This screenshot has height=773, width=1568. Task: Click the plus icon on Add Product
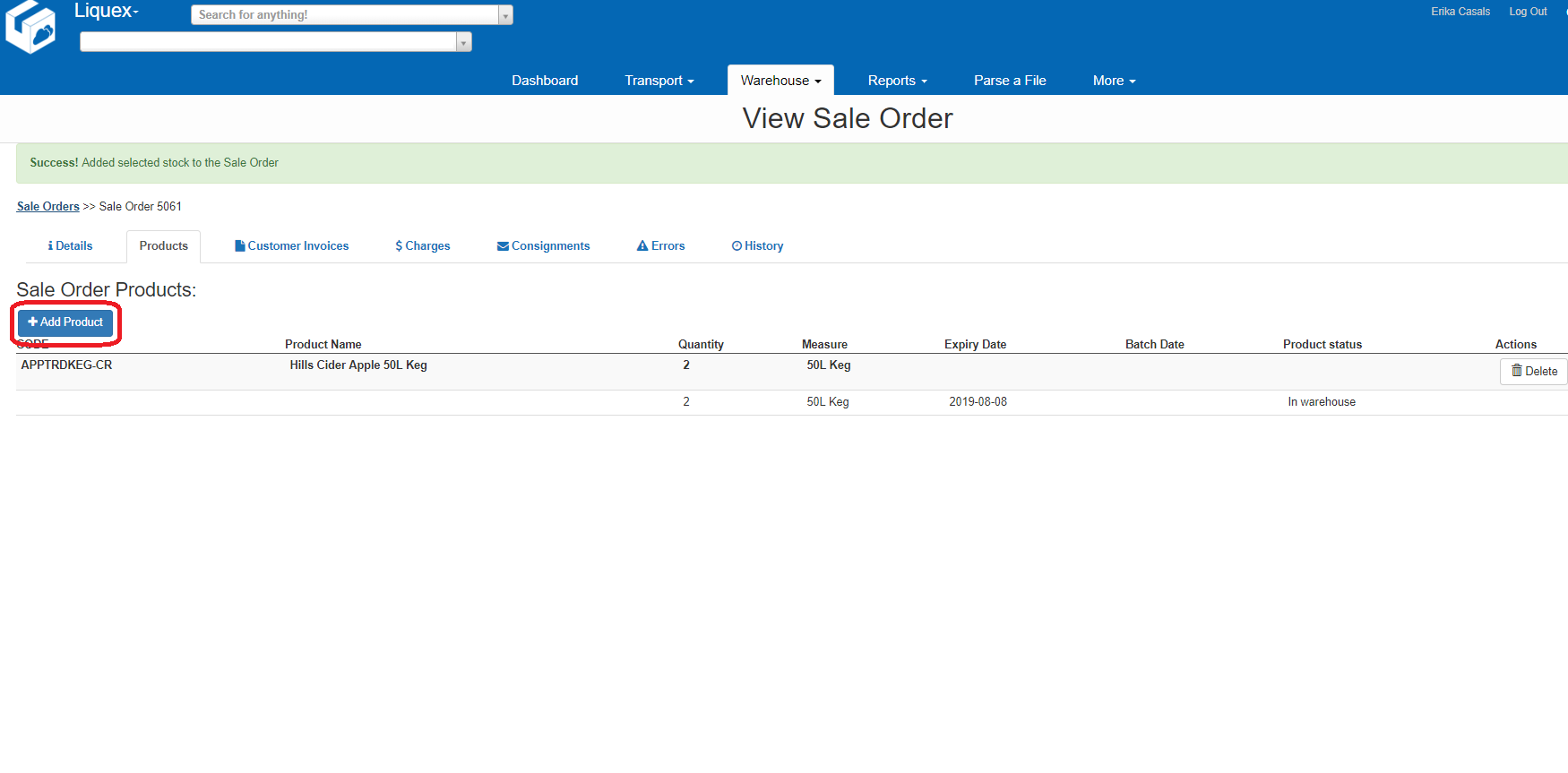point(32,322)
